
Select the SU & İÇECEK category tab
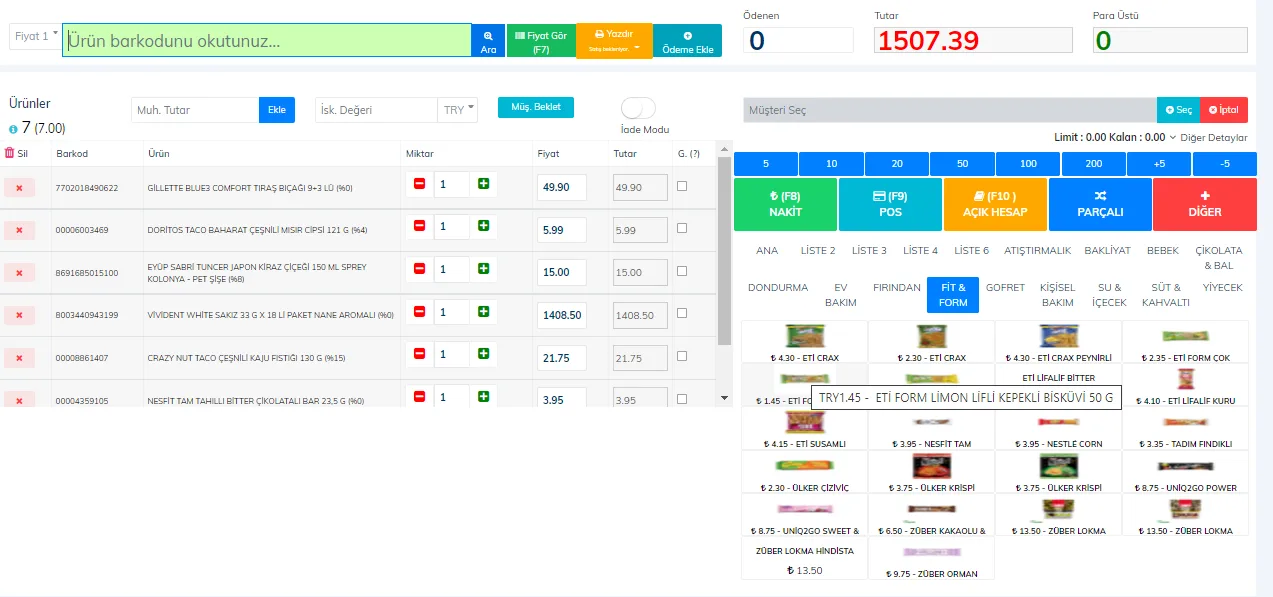pyautogui.click(x=1109, y=294)
